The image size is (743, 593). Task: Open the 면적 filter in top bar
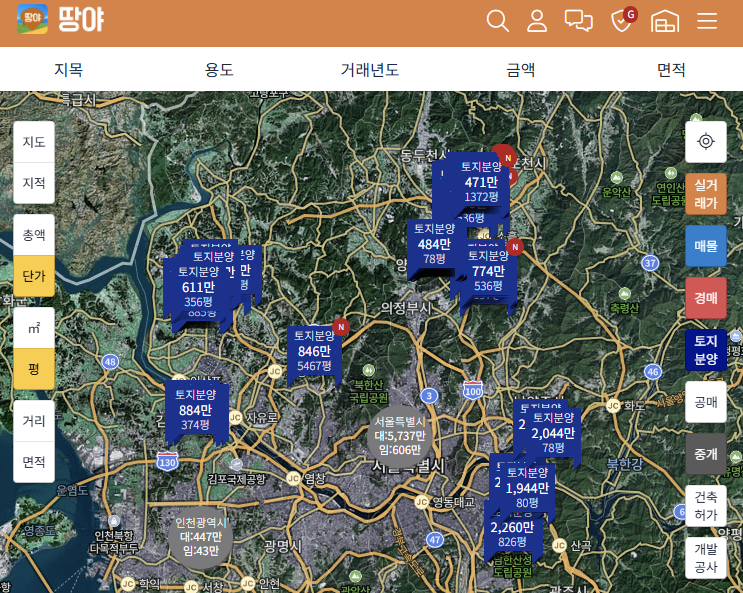(x=671, y=70)
